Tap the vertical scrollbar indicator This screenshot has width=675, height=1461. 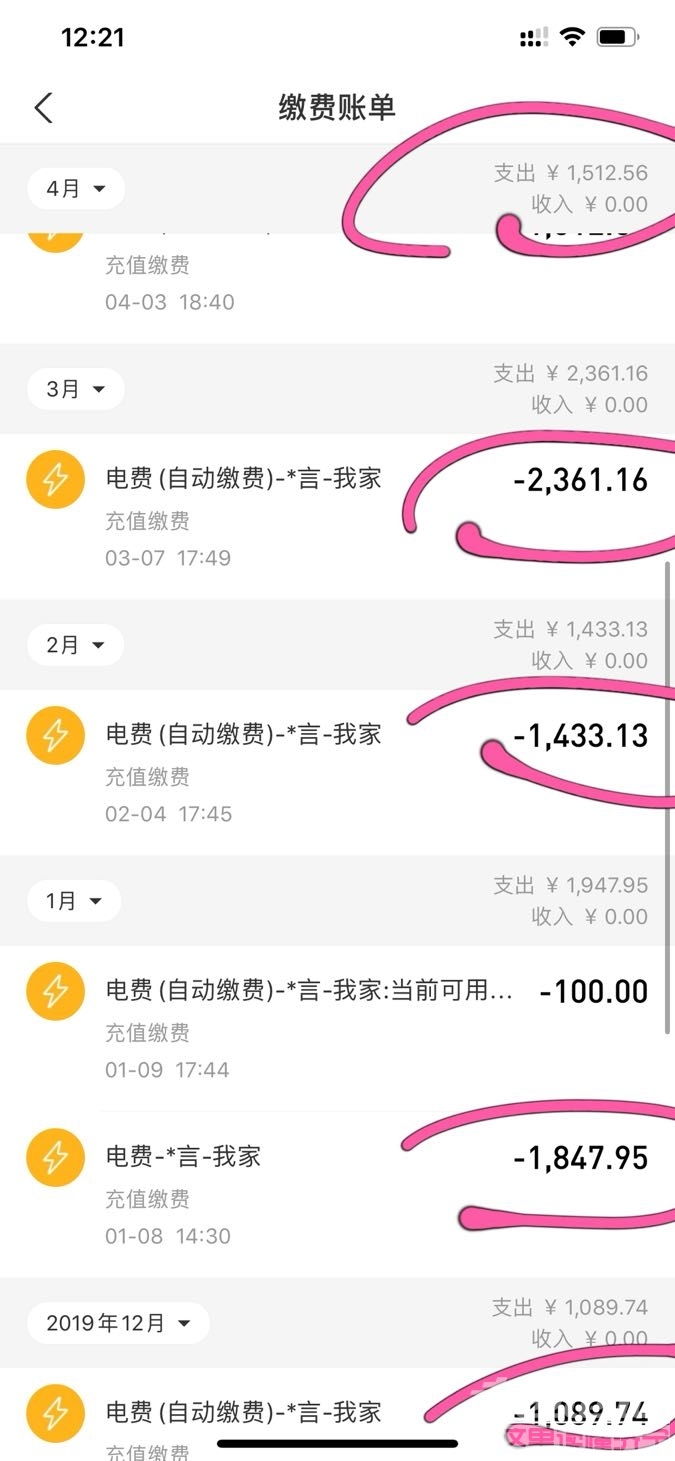(x=667, y=798)
